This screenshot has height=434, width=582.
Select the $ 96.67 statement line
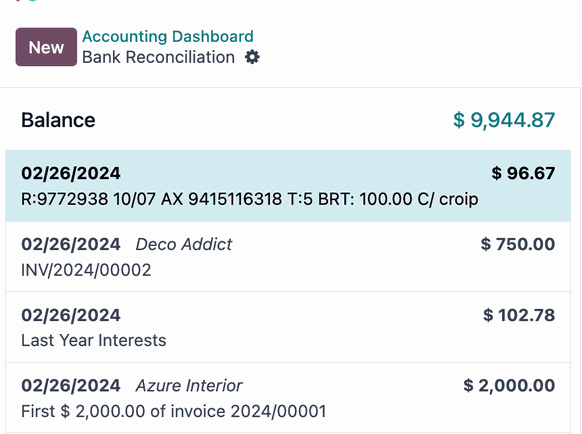click(288, 186)
